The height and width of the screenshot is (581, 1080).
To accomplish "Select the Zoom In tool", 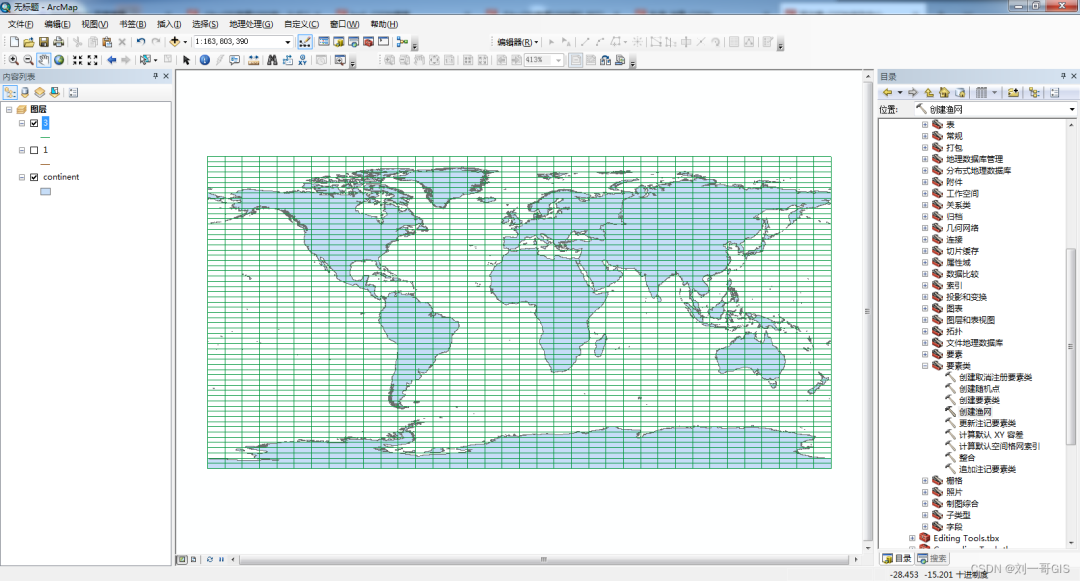I will (x=13, y=61).
